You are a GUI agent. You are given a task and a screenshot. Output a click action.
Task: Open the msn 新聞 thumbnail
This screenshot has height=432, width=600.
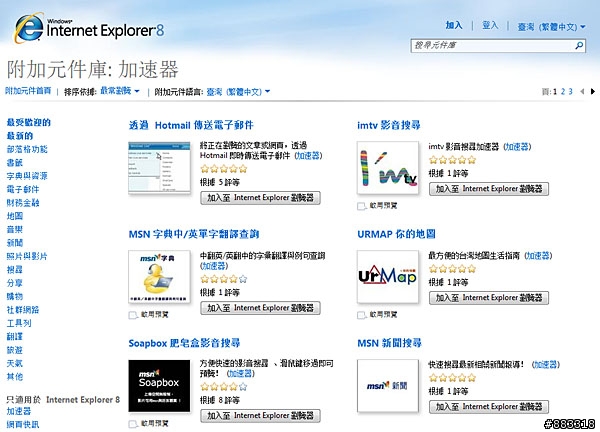pos(388,386)
